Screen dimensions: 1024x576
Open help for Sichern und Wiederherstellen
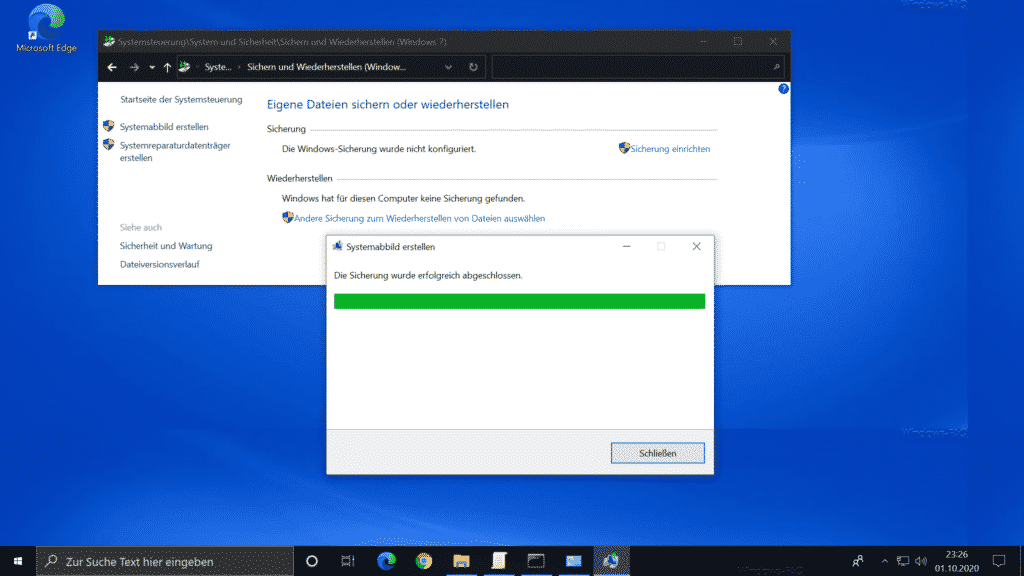[x=783, y=89]
